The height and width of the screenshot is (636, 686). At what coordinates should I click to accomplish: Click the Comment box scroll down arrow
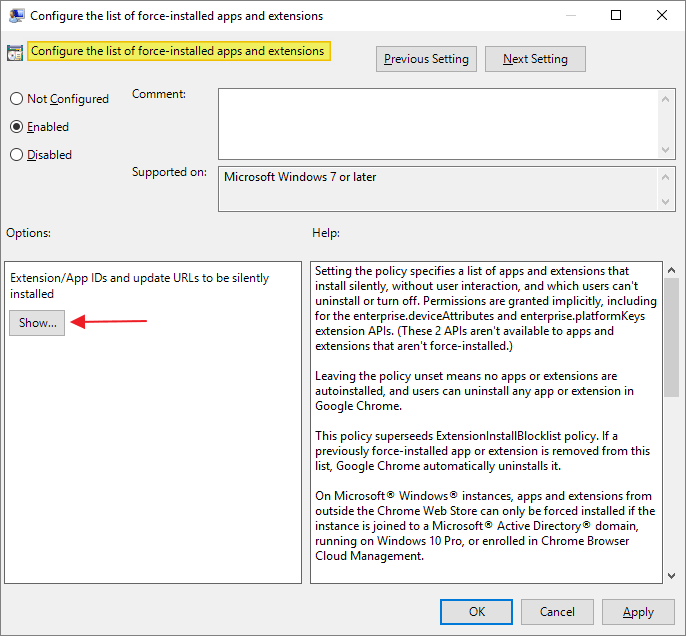(x=668, y=149)
